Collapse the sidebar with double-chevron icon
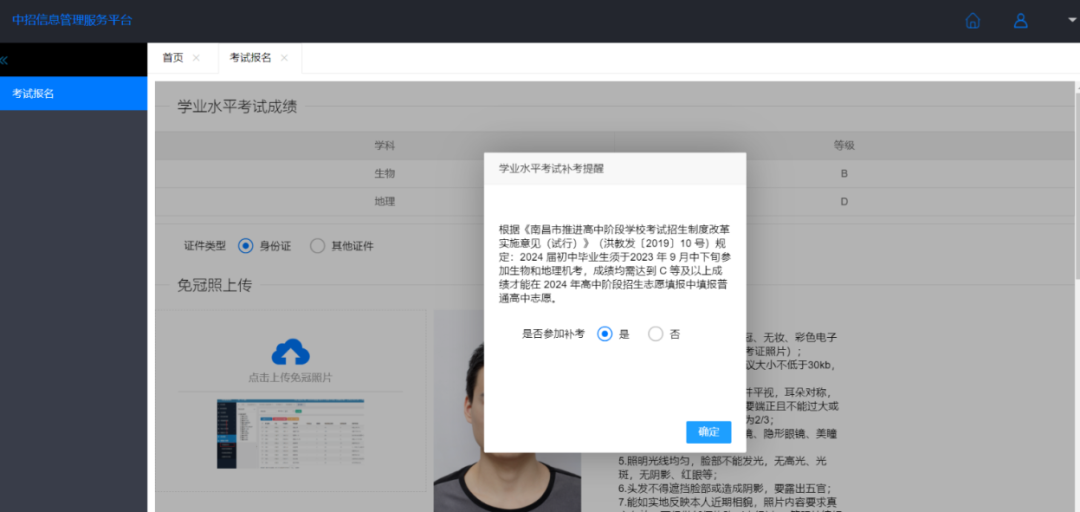Image resolution: width=1080 pixels, height=512 pixels. click(x=4, y=60)
